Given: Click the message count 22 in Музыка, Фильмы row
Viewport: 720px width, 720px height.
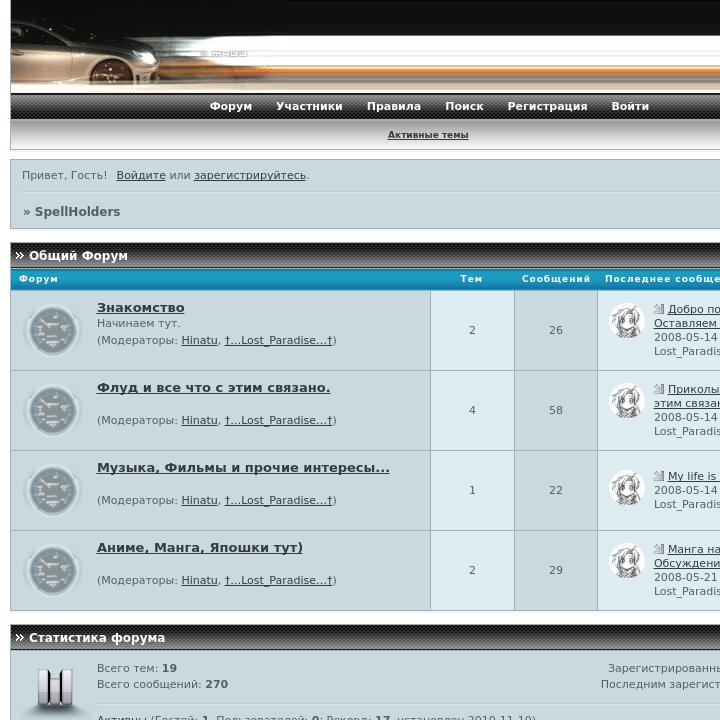Looking at the screenshot, I should point(556,490).
